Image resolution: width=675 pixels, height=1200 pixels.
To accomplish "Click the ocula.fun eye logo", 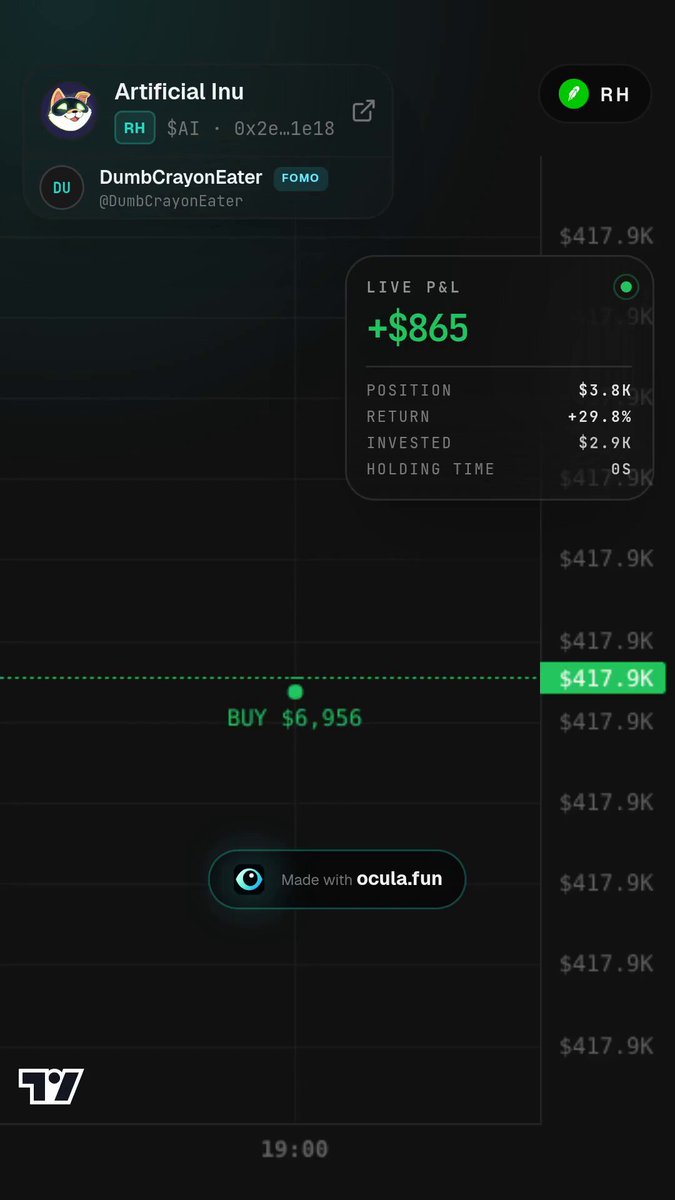I will tap(249, 879).
